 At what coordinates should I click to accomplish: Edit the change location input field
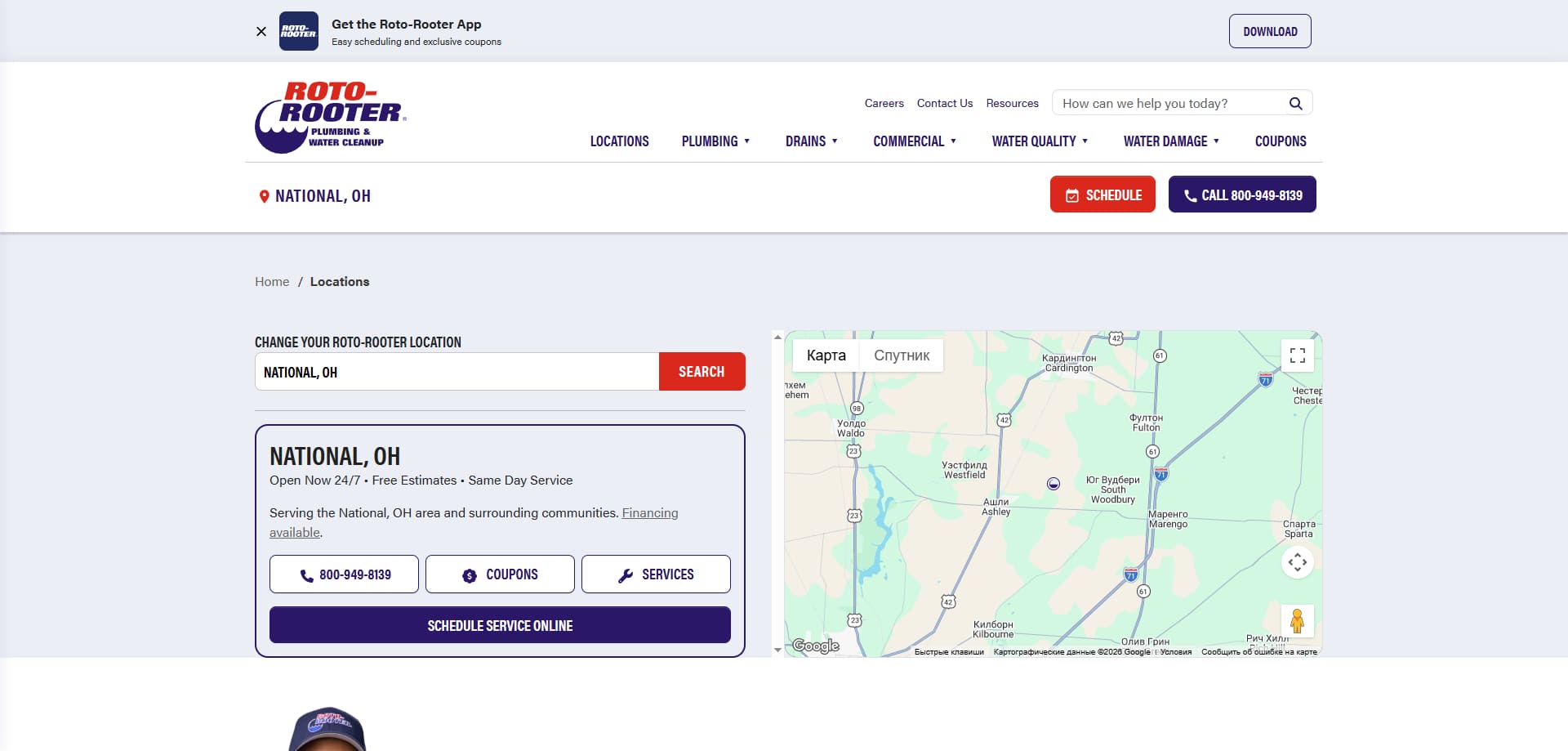457,372
